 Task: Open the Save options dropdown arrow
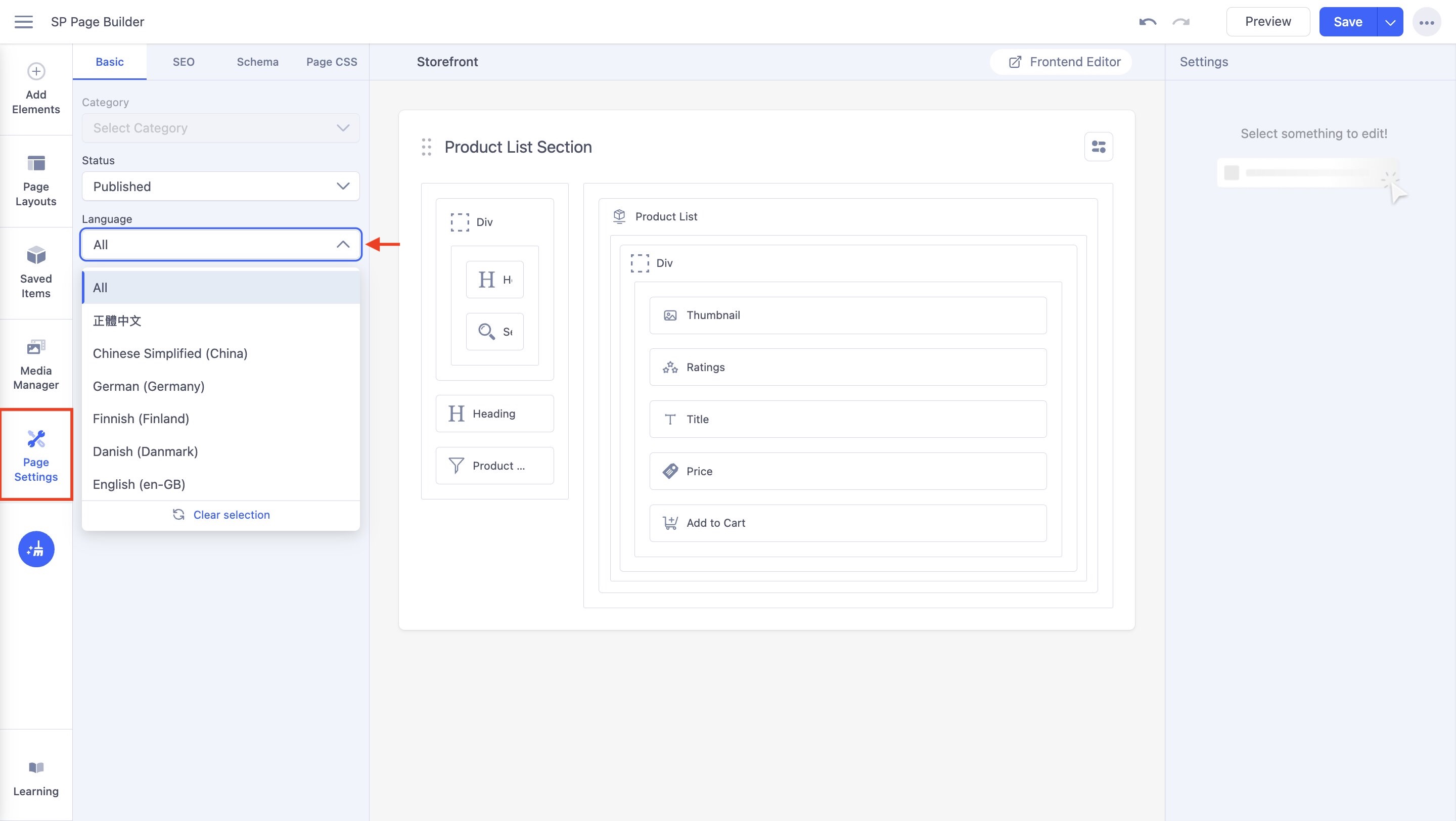[x=1390, y=22]
